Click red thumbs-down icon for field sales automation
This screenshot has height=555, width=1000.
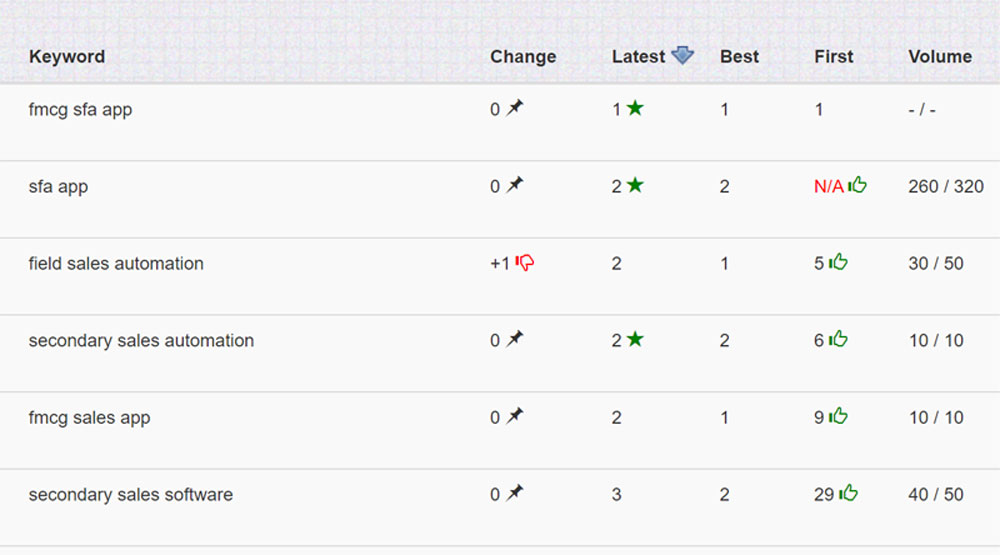(525, 262)
